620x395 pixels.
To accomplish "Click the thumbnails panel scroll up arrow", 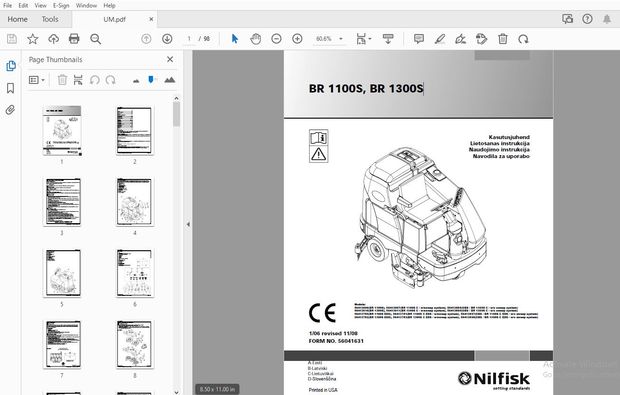I will coord(176,98).
